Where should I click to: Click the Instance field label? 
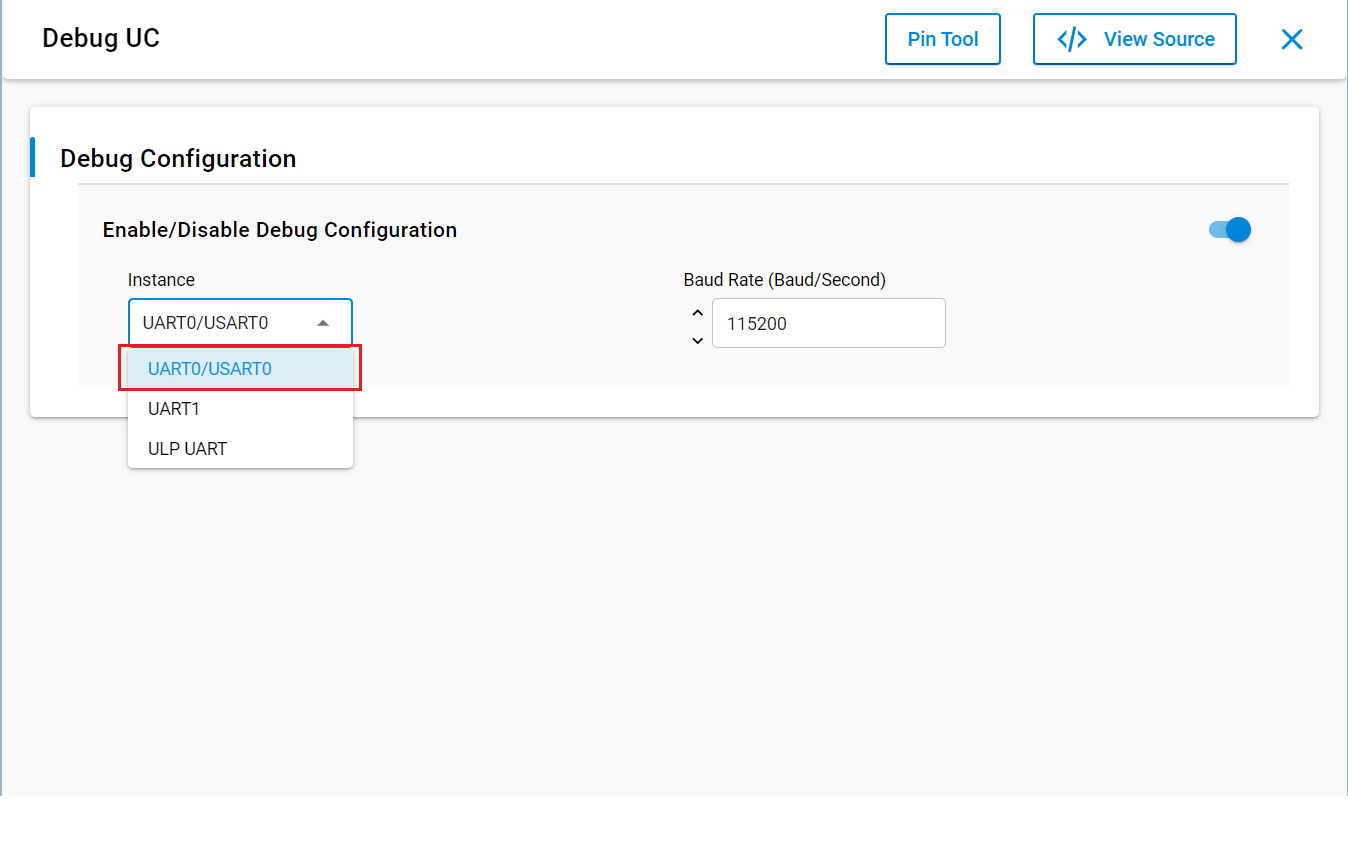pyautogui.click(x=161, y=280)
